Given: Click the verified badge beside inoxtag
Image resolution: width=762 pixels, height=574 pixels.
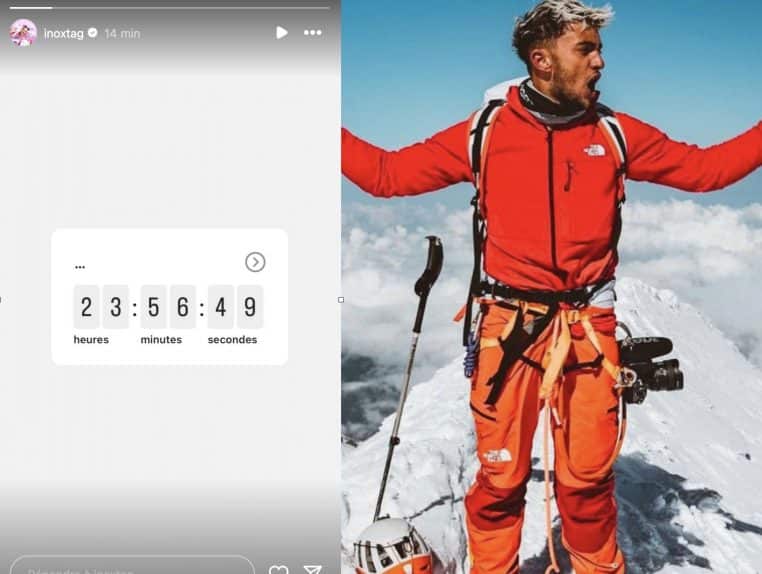Looking at the screenshot, I should (x=93, y=33).
